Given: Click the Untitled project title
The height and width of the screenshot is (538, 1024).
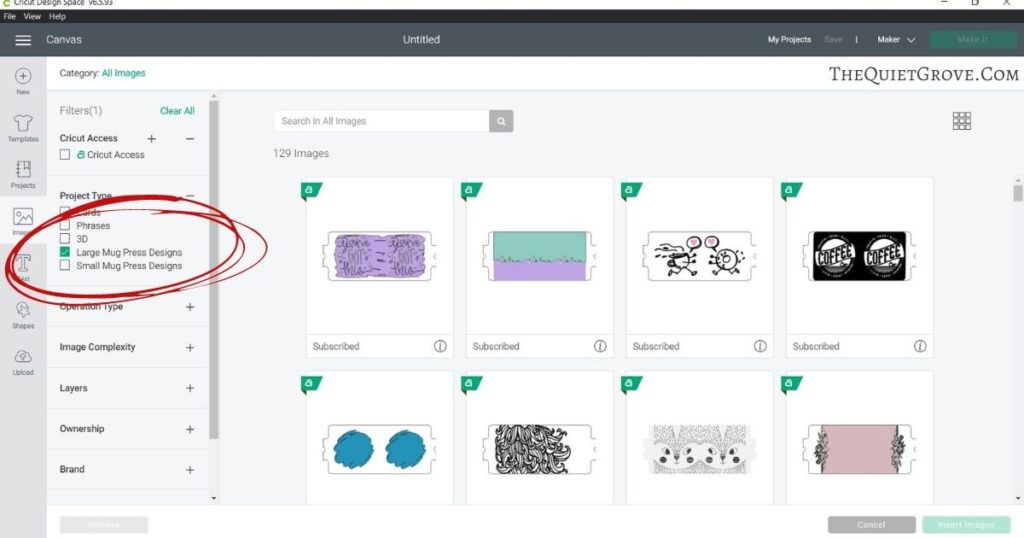Looking at the screenshot, I should tap(421, 40).
